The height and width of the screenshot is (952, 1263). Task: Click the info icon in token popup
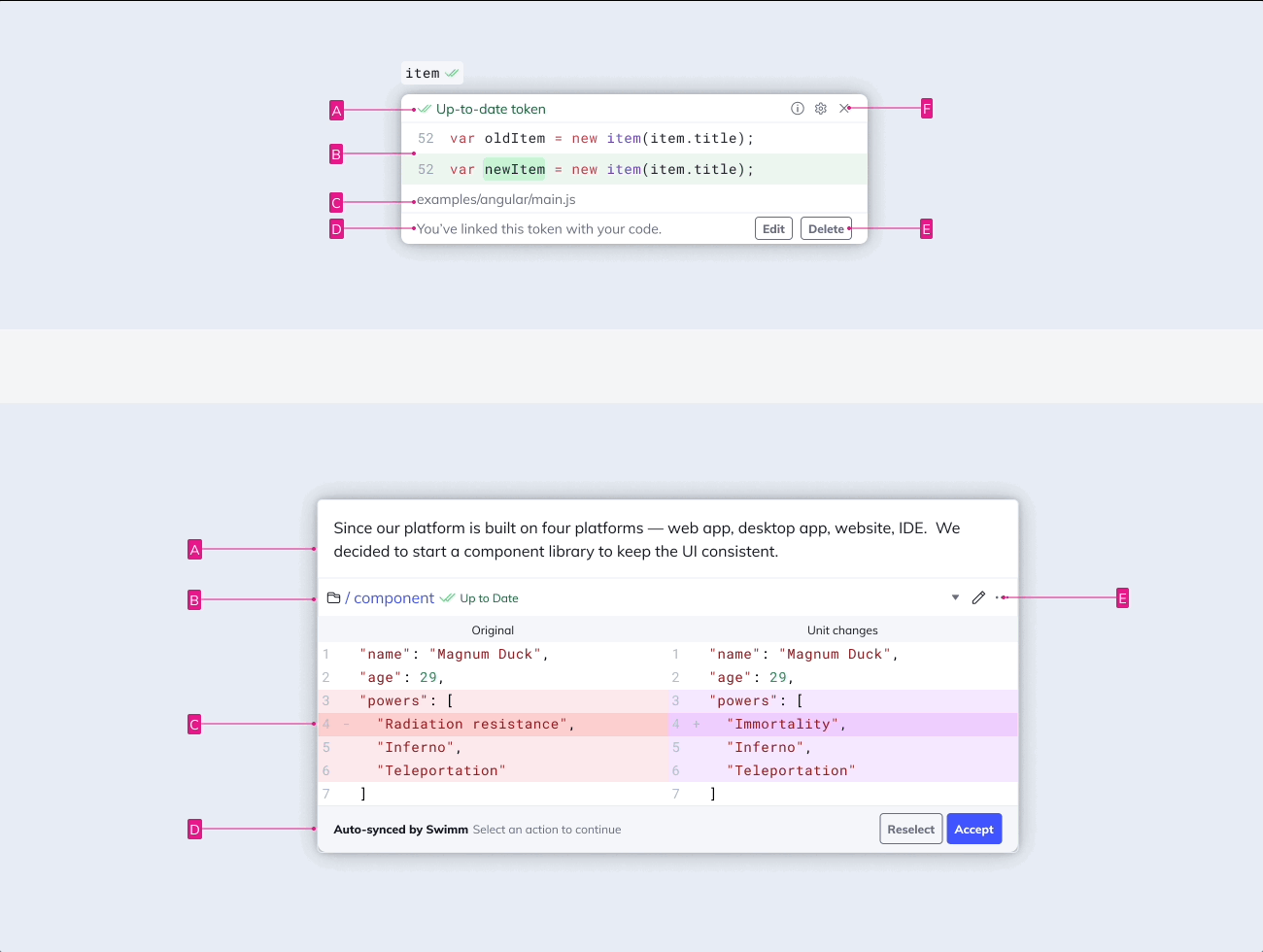pyautogui.click(x=797, y=109)
